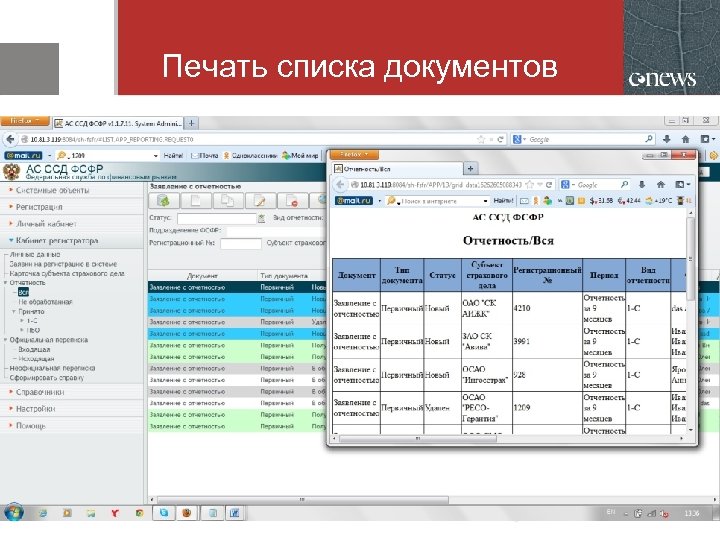
Task: Switch to Skype in the taskbar
Action: coord(163,513)
